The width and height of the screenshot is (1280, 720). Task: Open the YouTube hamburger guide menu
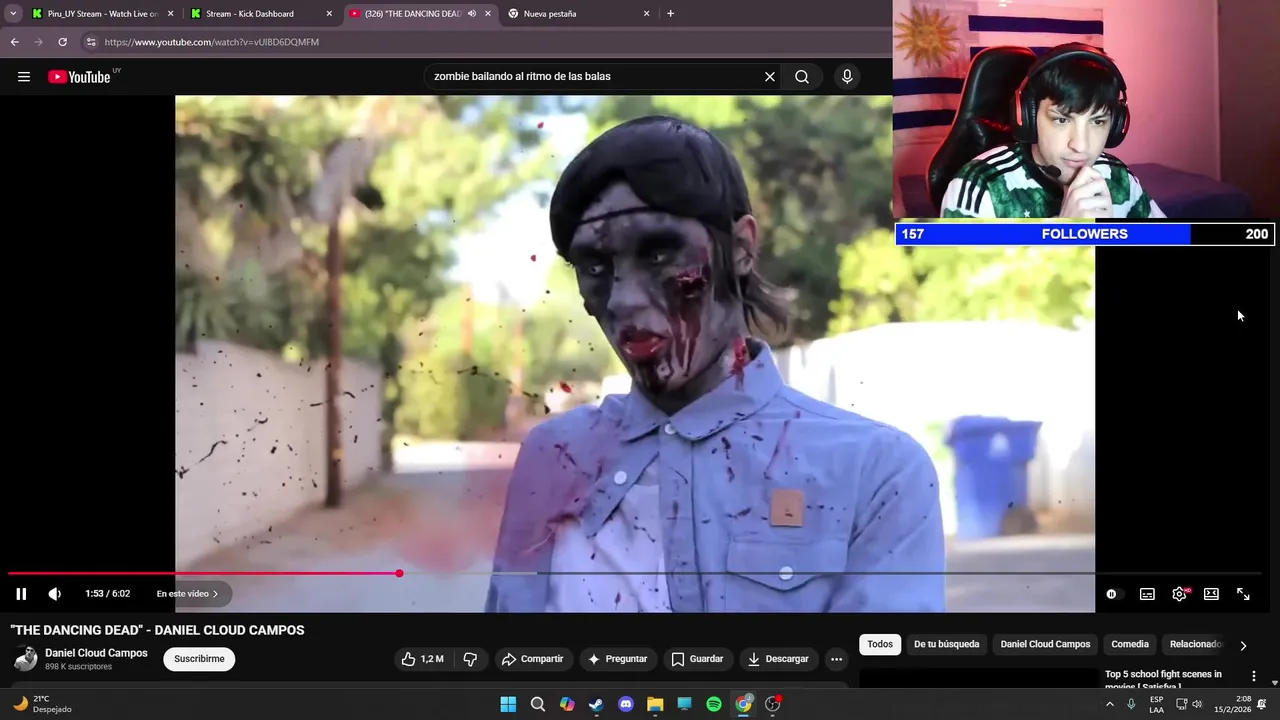(24, 77)
